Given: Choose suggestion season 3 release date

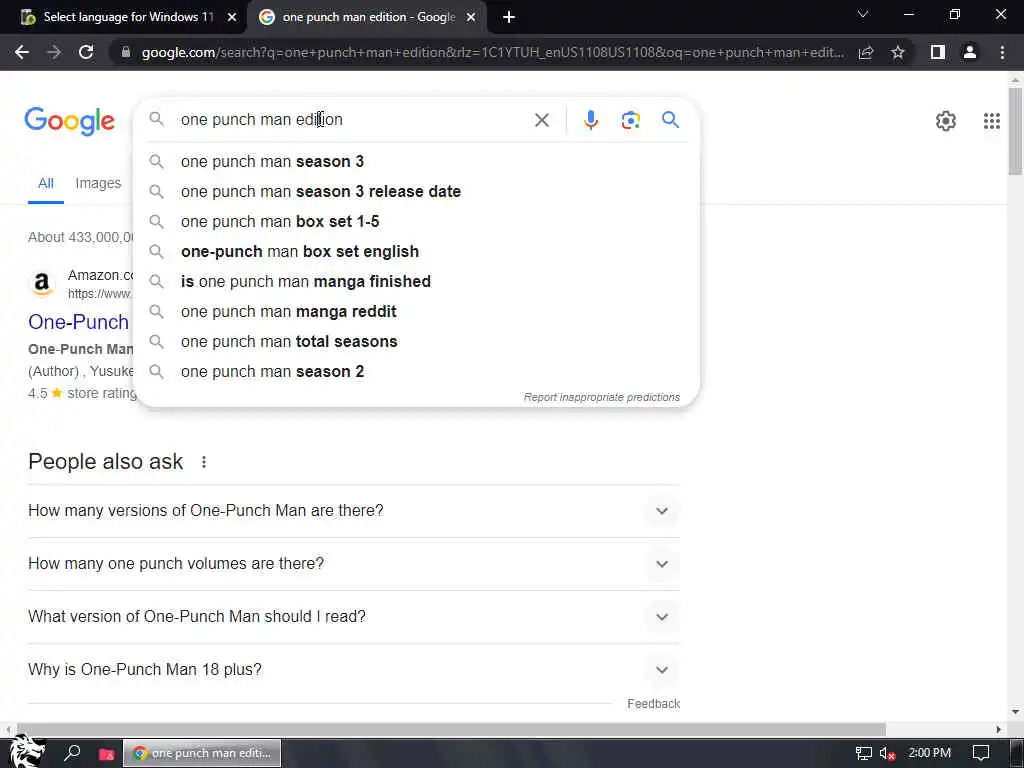Looking at the screenshot, I should [x=416, y=191].
